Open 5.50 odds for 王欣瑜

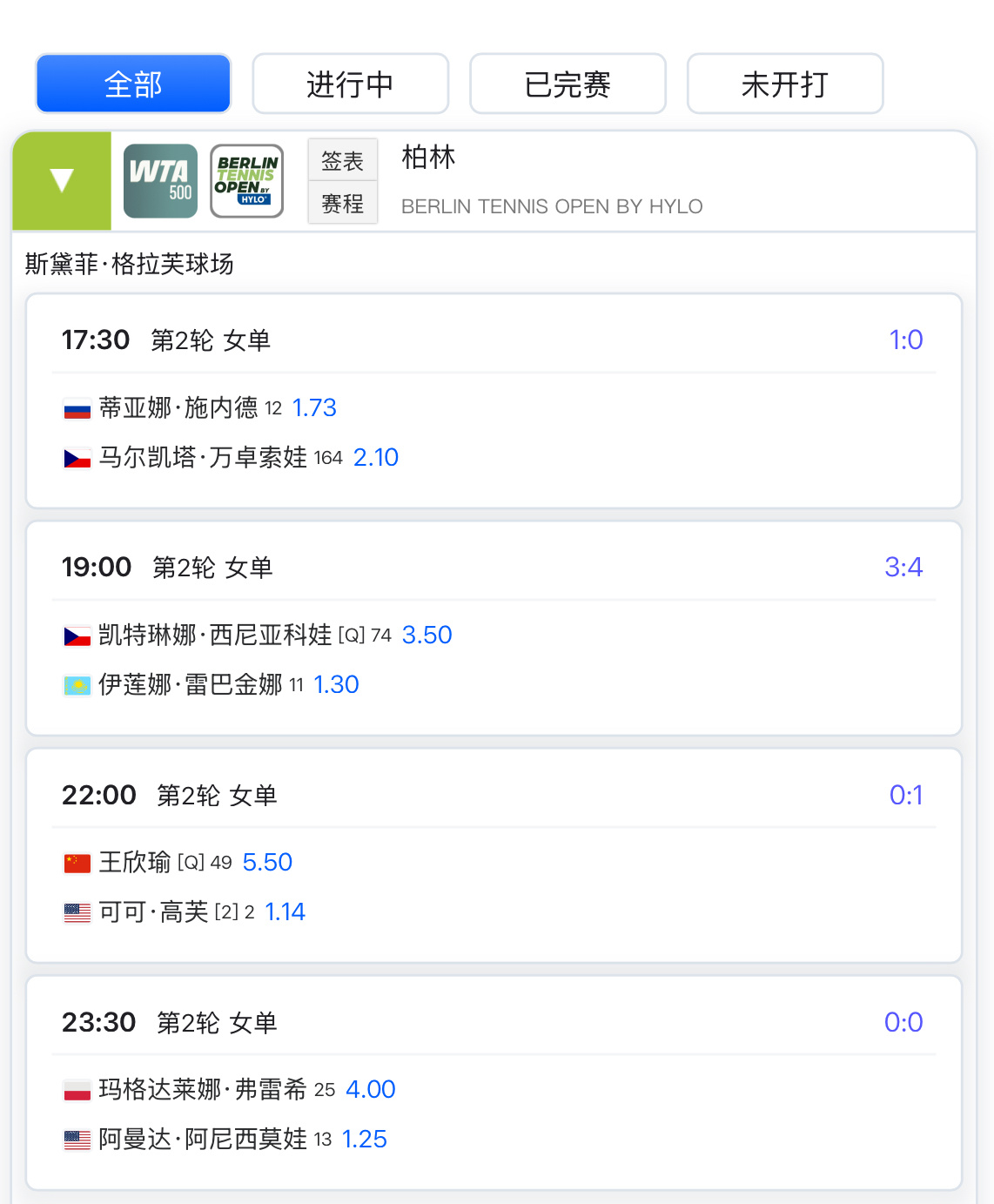click(x=267, y=863)
